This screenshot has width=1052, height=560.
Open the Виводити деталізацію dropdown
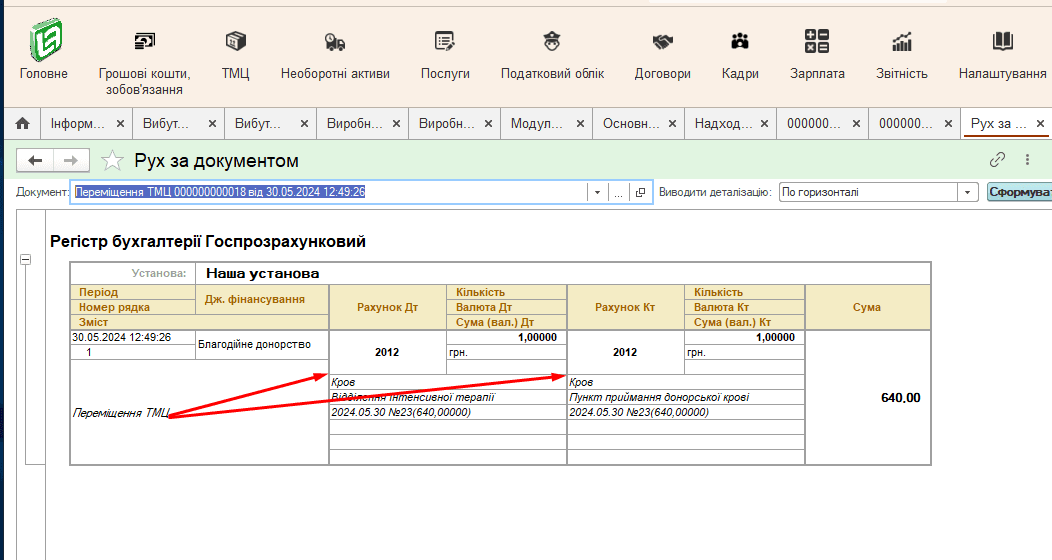click(967, 193)
